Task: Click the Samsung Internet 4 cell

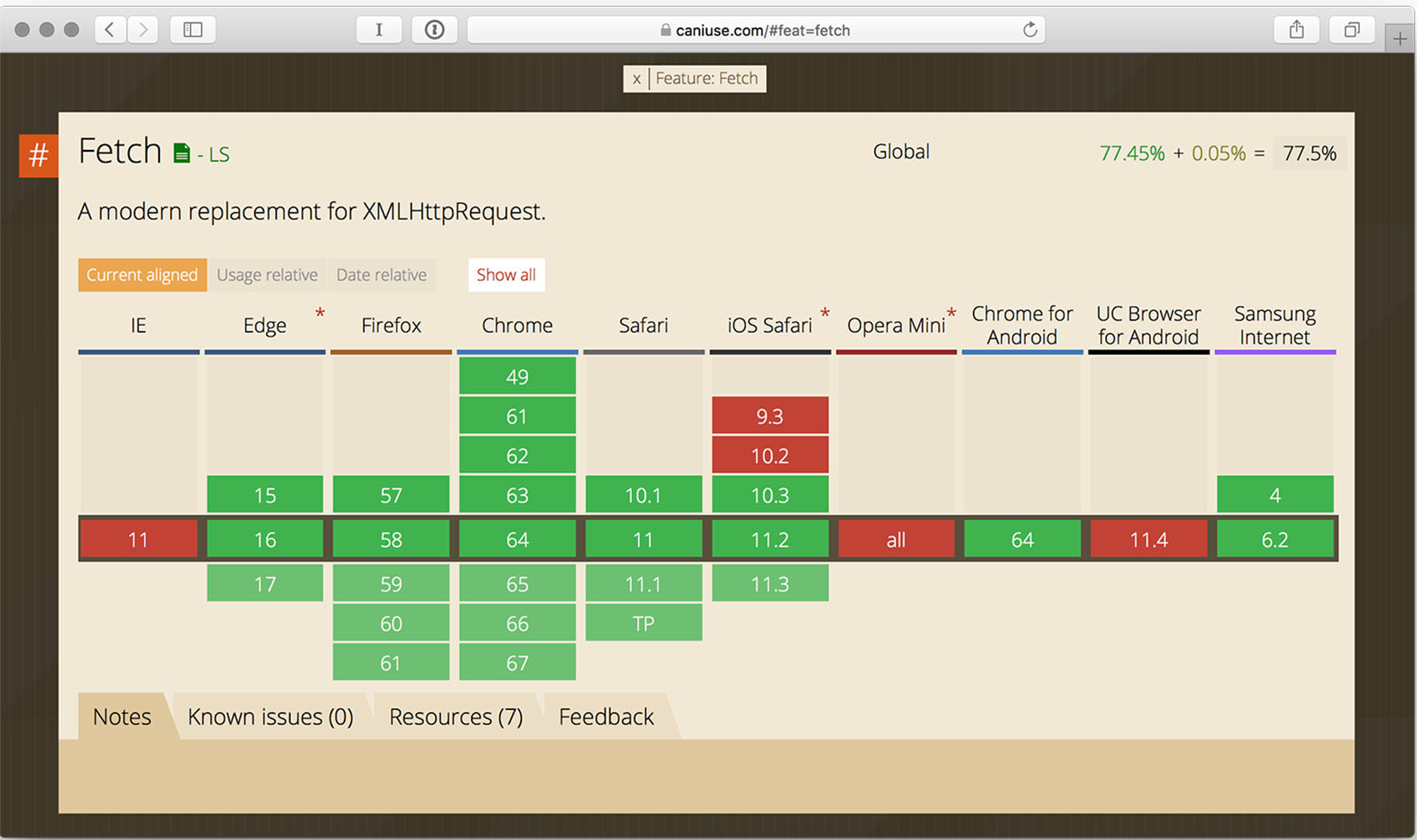Action: pyautogui.click(x=1275, y=495)
